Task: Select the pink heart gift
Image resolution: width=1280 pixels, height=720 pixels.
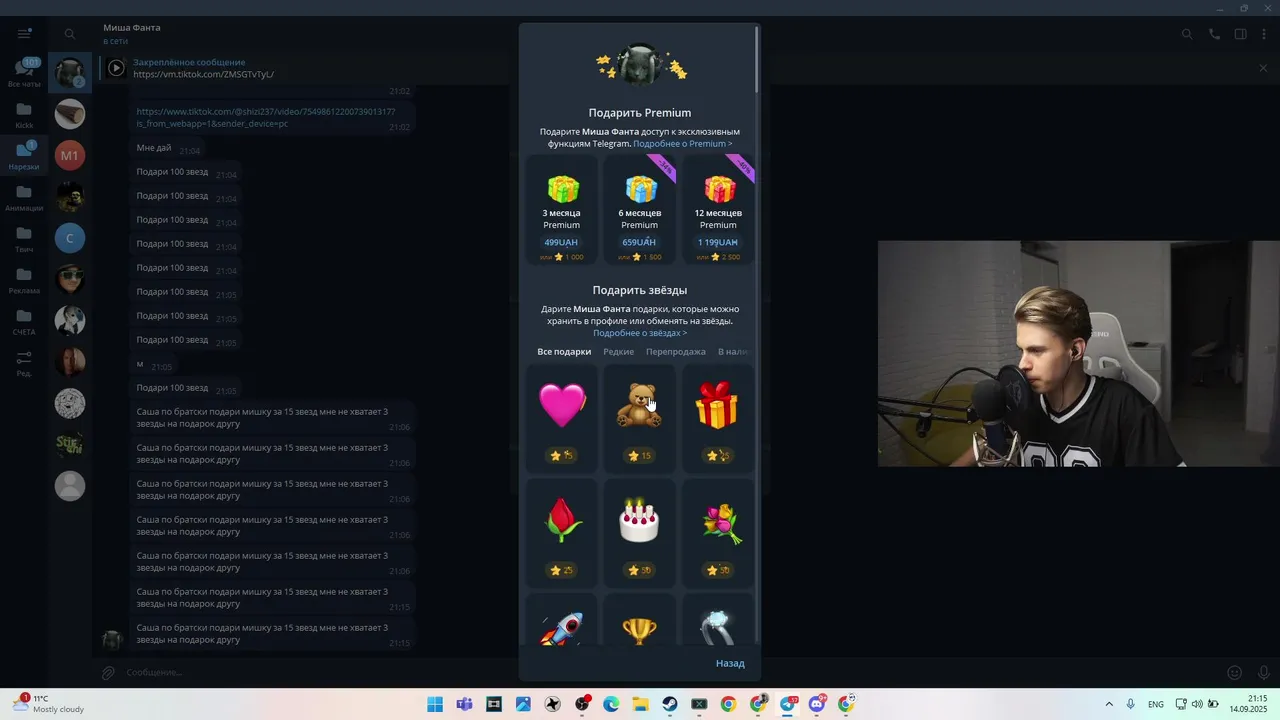Action: tap(562, 418)
